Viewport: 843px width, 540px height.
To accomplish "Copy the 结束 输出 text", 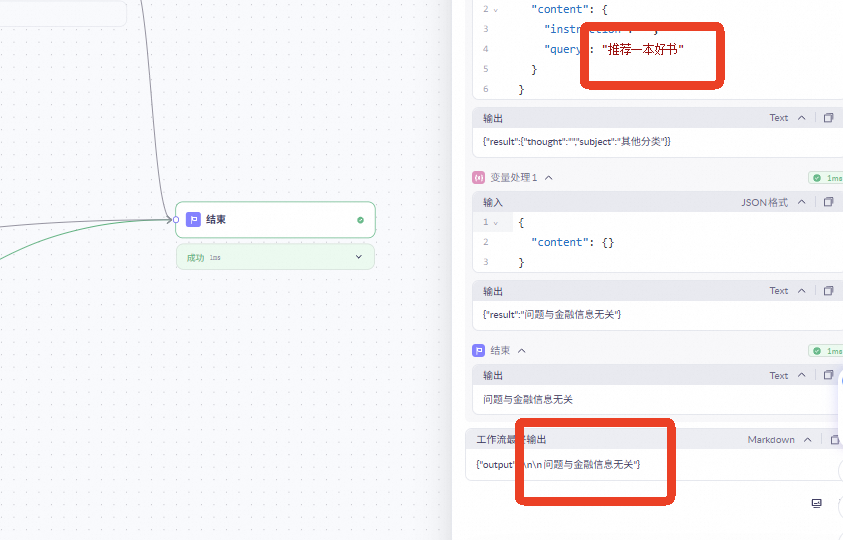I will 828,375.
